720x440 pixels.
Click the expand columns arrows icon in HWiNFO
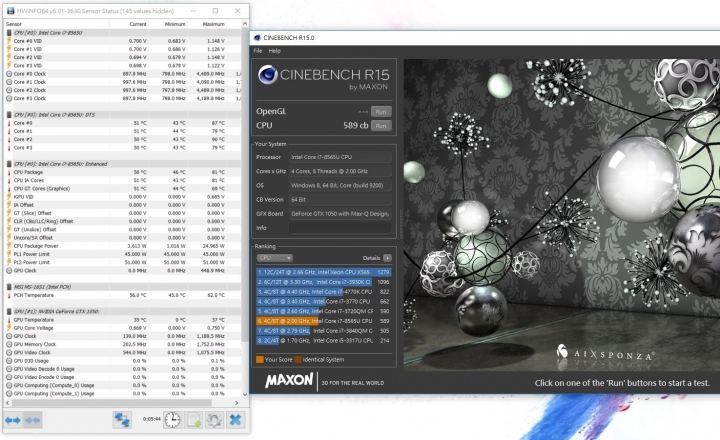coord(12,420)
